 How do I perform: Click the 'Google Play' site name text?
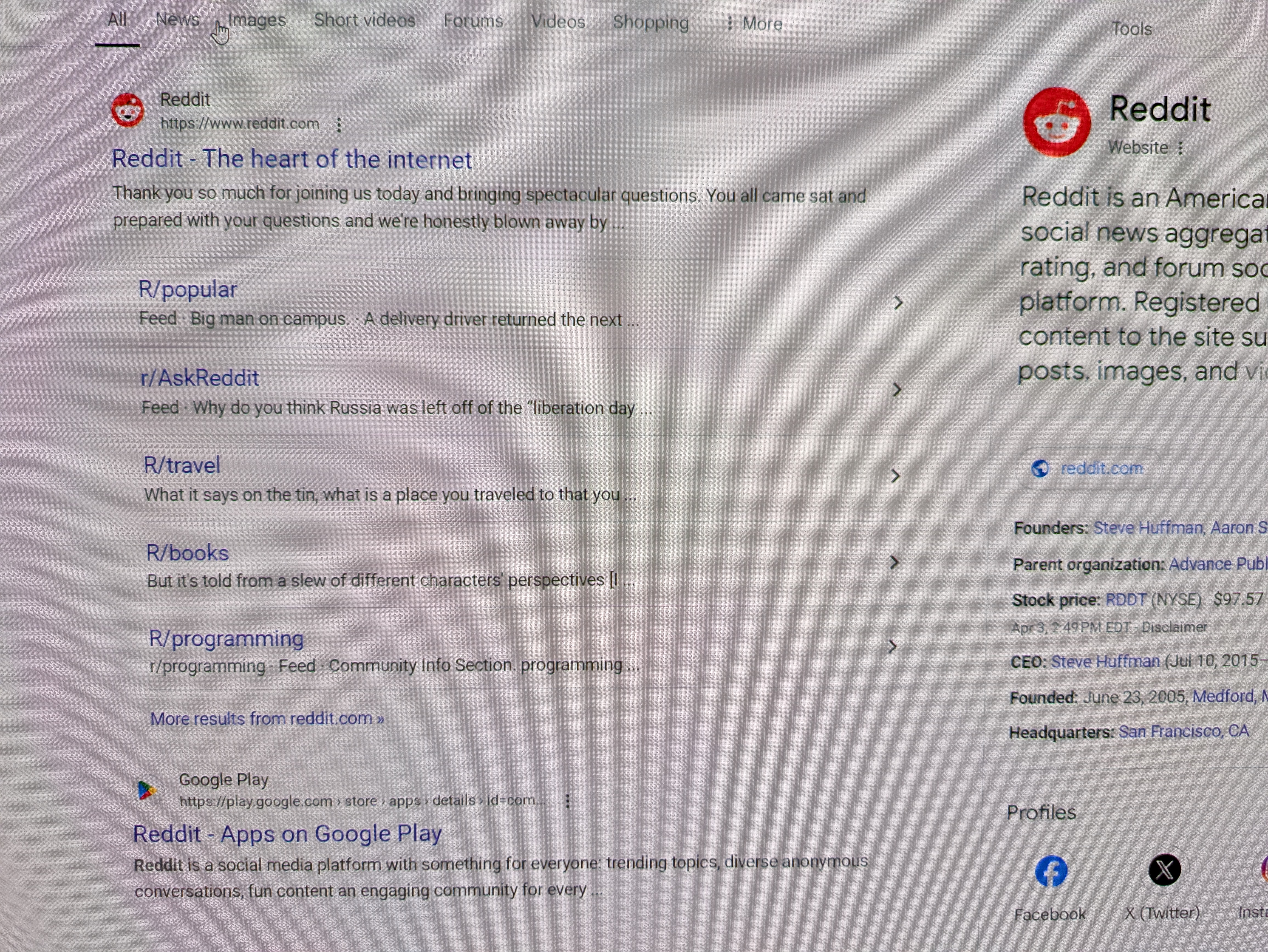[x=223, y=780]
